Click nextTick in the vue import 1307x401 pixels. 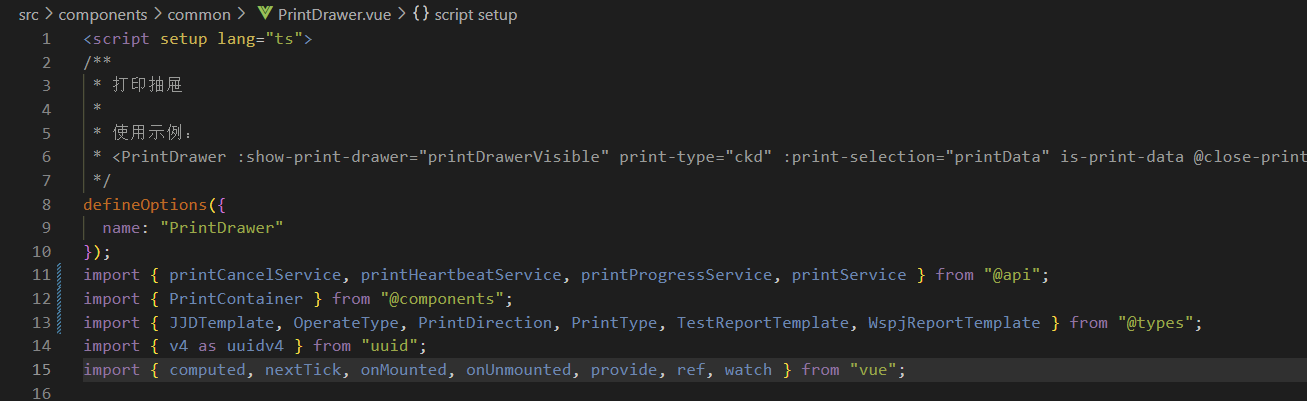[x=303, y=370]
